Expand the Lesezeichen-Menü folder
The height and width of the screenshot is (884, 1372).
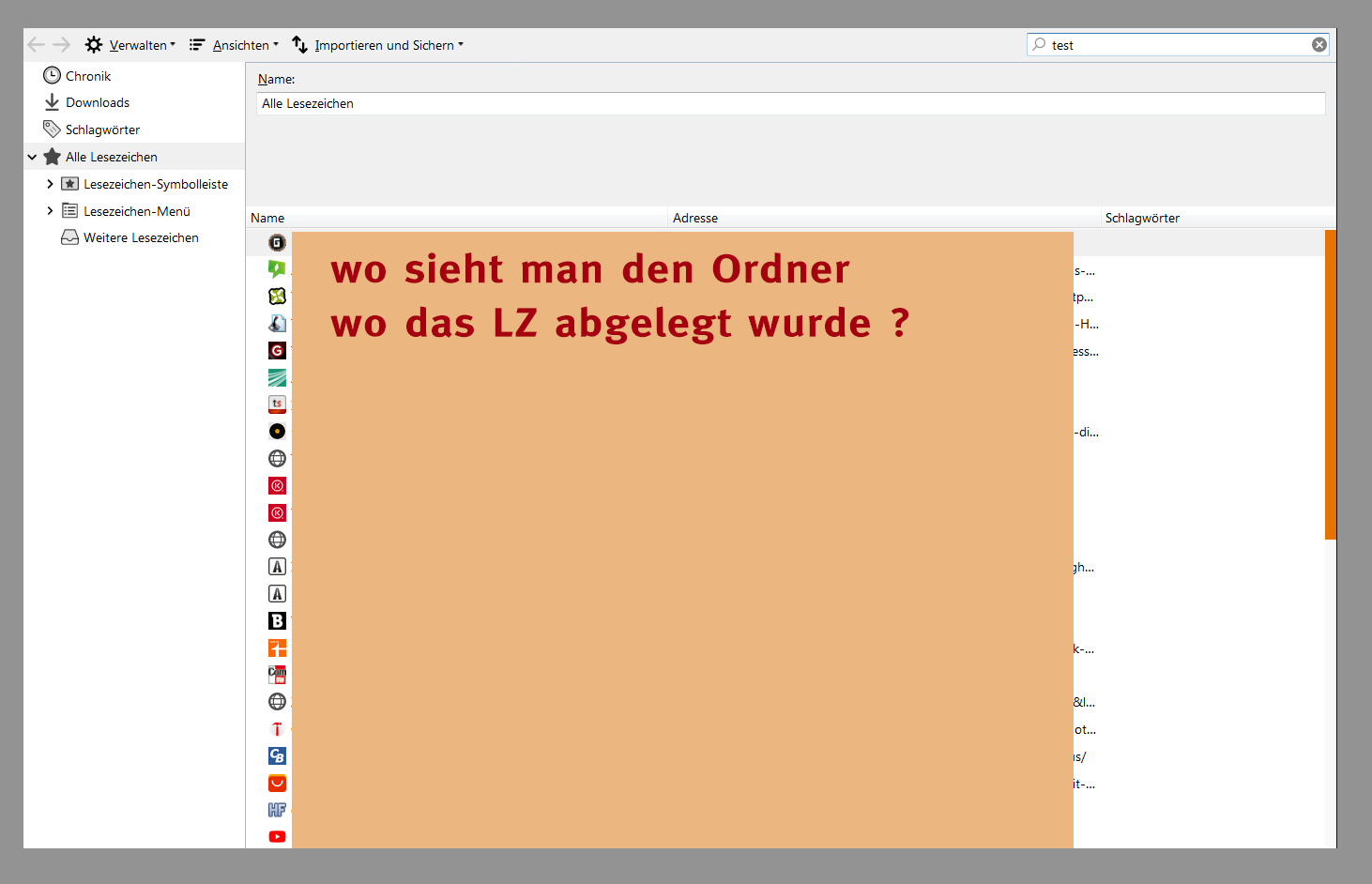[x=51, y=211]
